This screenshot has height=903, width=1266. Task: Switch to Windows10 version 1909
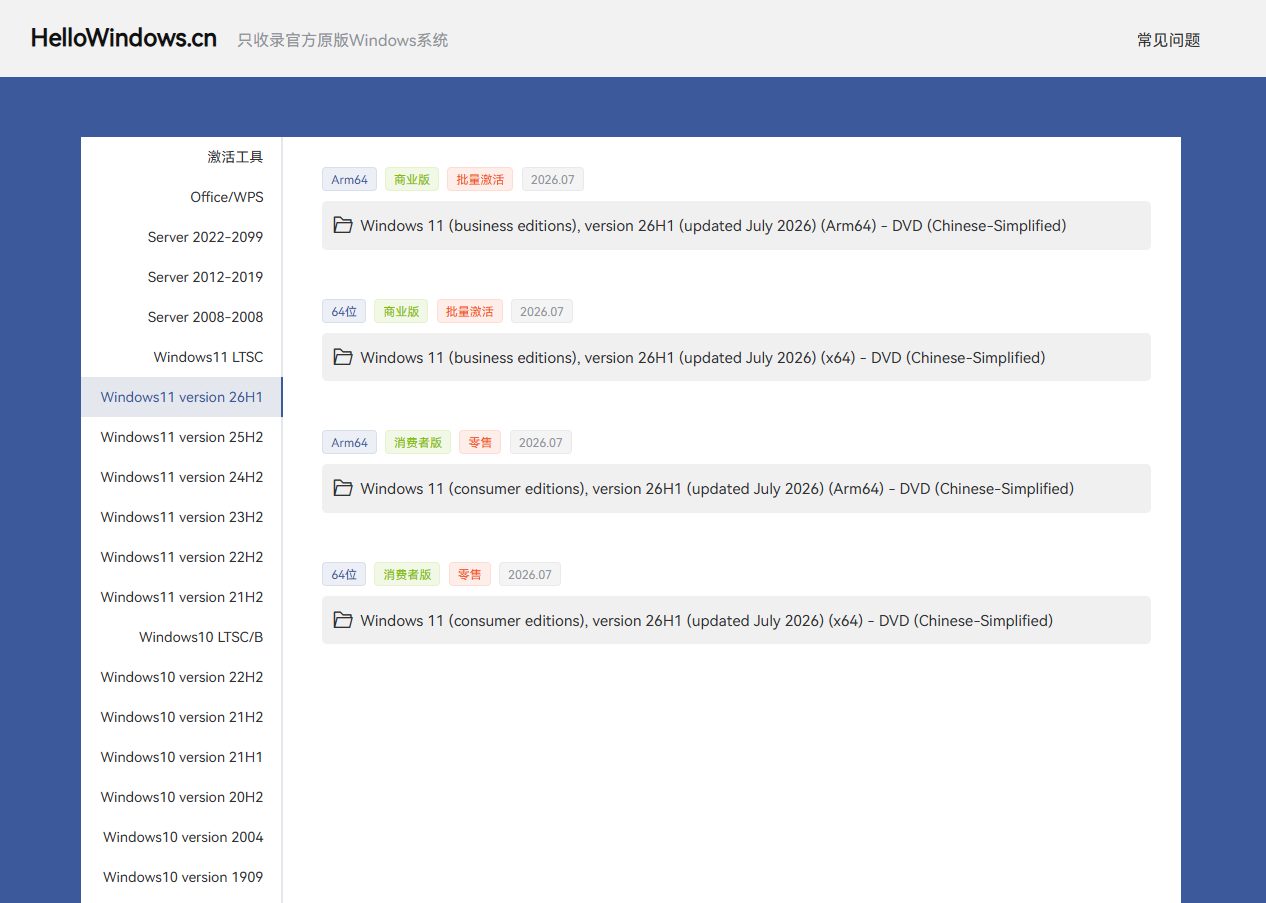182,877
